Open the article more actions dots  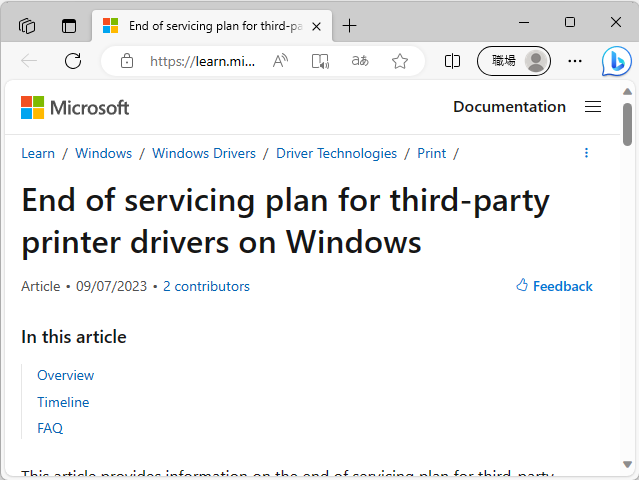pos(586,153)
